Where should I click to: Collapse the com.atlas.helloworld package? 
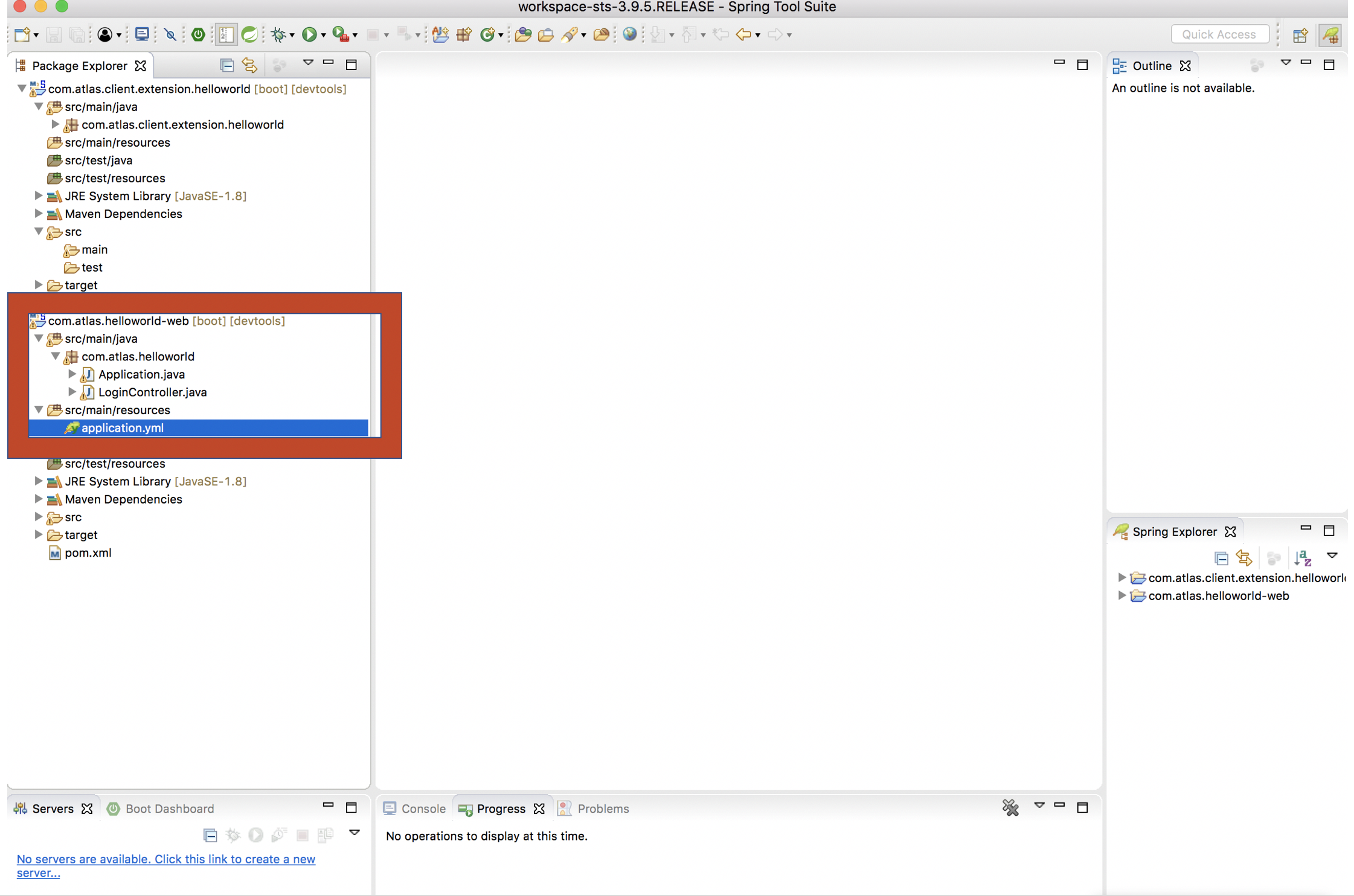[55, 356]
